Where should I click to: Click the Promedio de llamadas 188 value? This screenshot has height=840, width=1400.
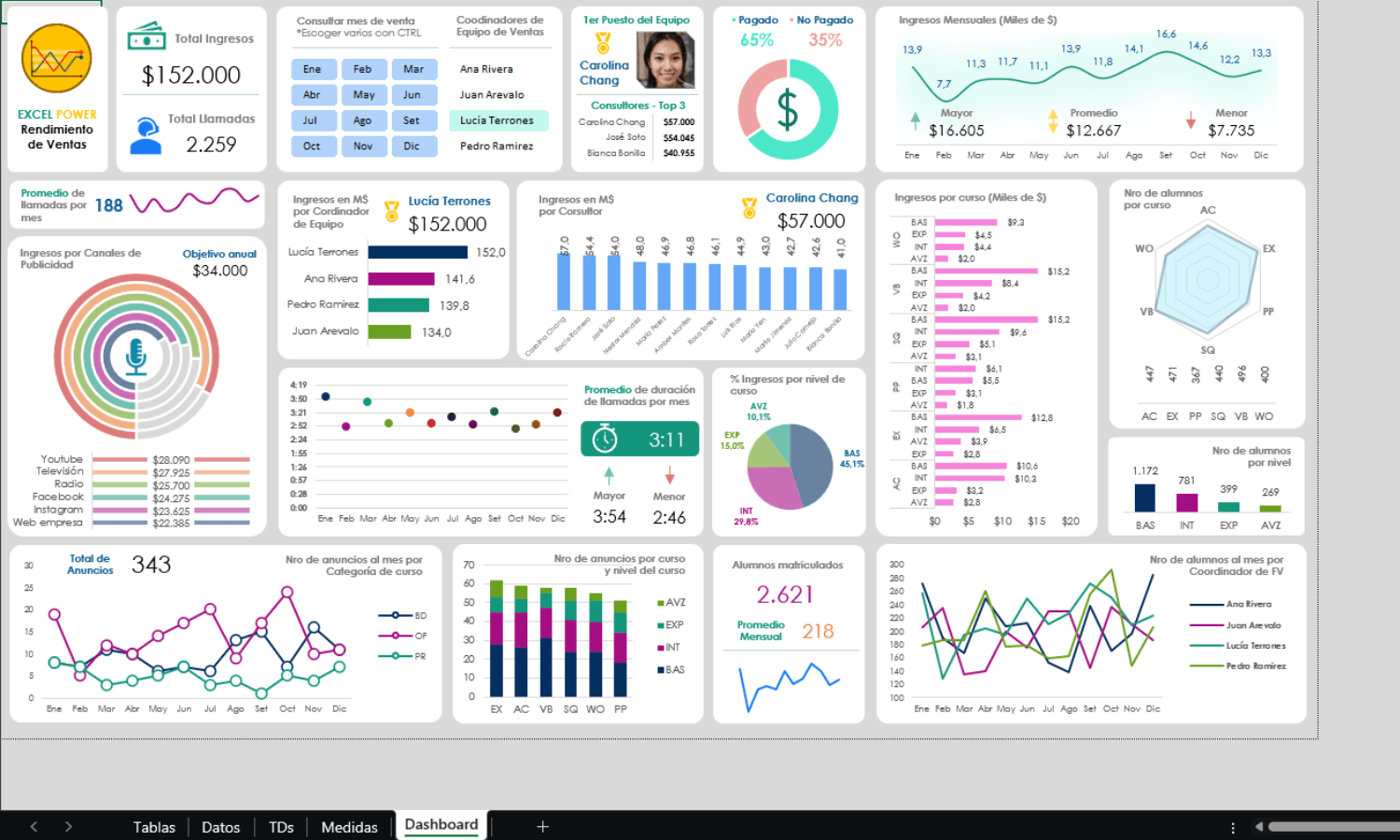coord(109,205)
